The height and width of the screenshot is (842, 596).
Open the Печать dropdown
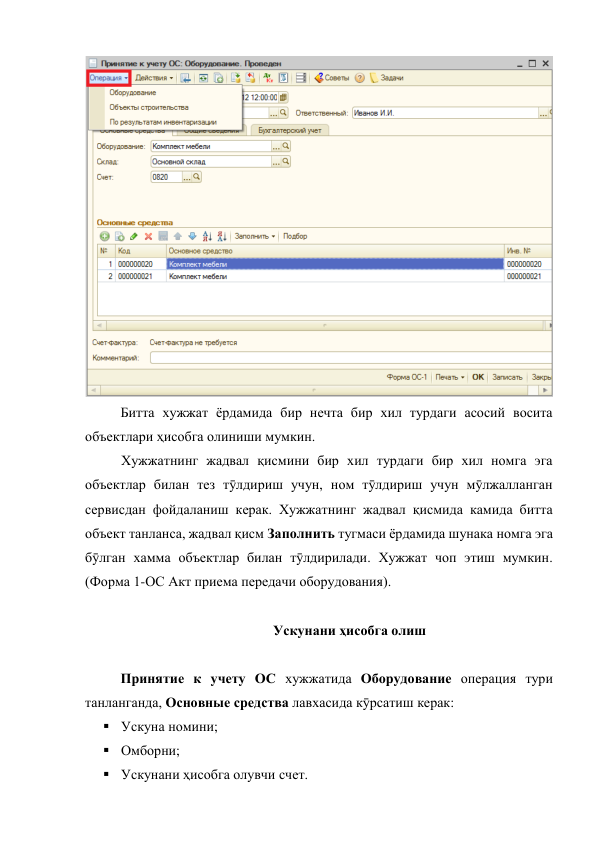(449, 378)
